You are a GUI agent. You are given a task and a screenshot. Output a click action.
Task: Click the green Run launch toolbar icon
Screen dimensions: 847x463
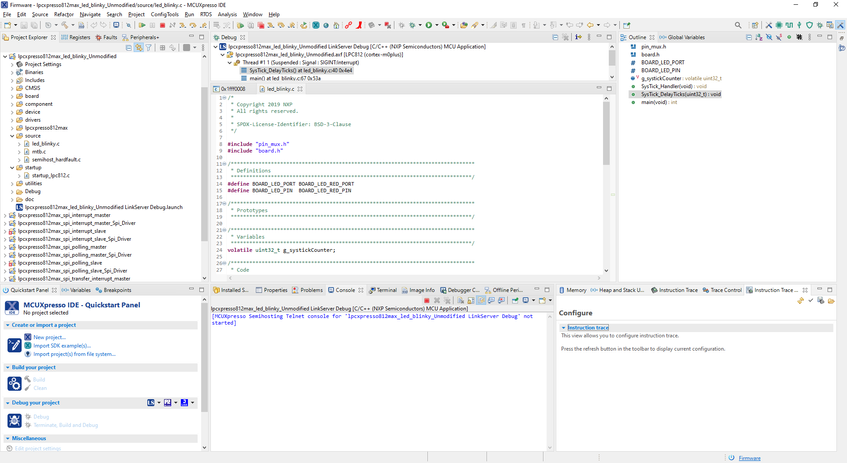pos(429,25)
